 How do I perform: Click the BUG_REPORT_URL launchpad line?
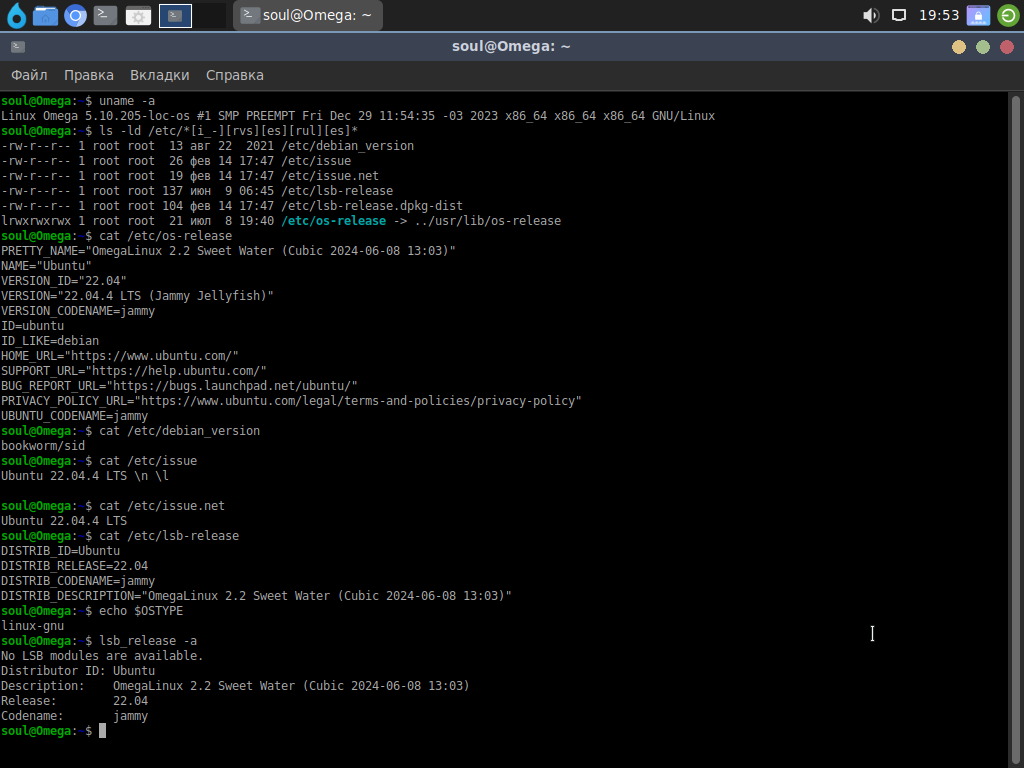[x=180, y=387]
